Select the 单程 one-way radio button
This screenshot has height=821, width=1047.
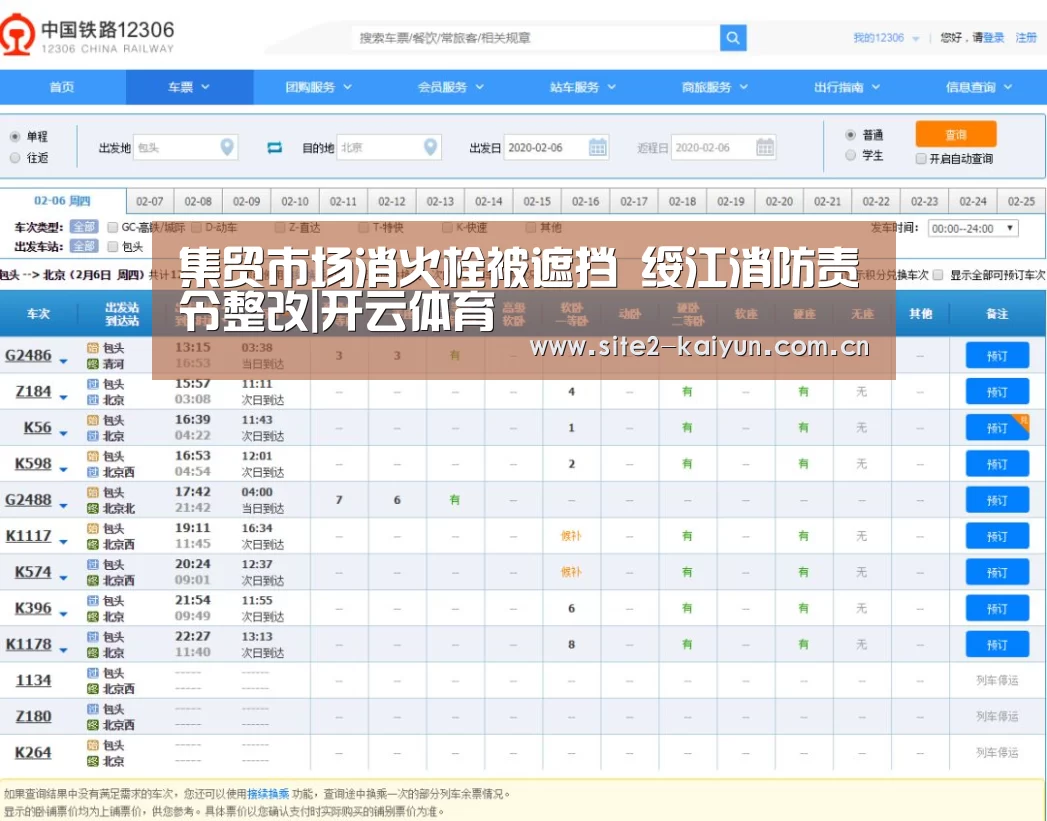[x=15, y=136]
